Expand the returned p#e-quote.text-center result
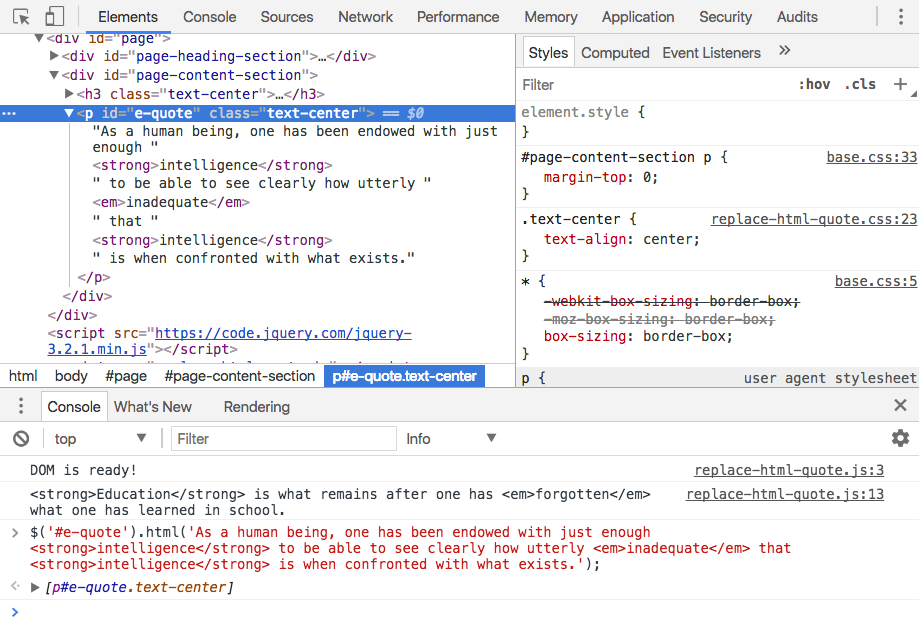The width and height of the screenshot is (919, 620). pyautogui.click(x=35, y=587)
